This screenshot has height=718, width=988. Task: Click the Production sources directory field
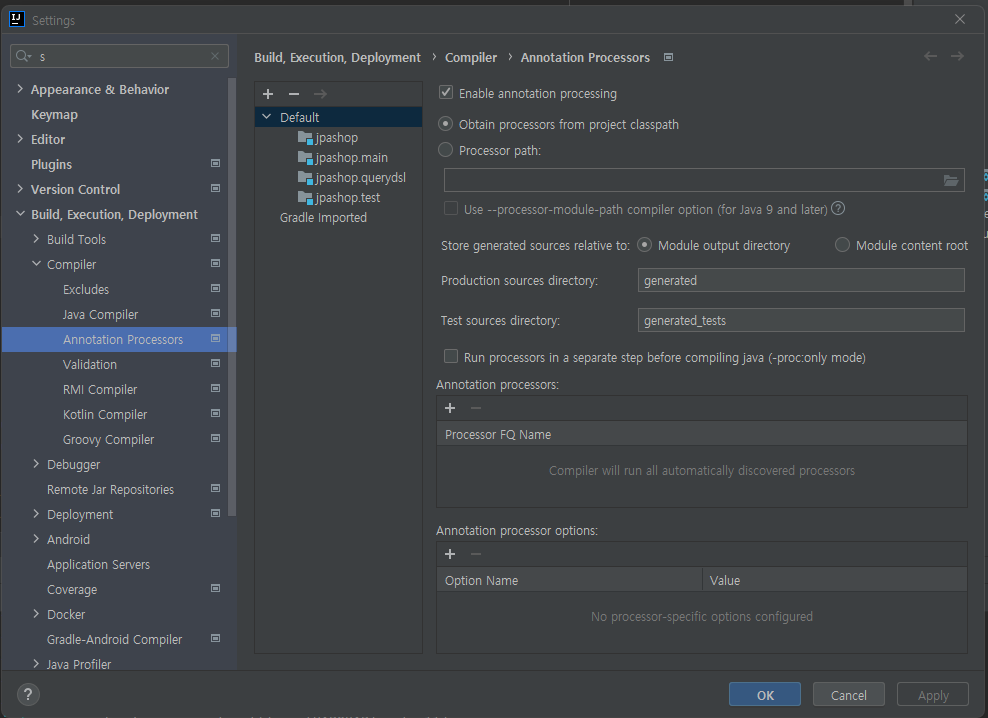(x=801, y=280)
